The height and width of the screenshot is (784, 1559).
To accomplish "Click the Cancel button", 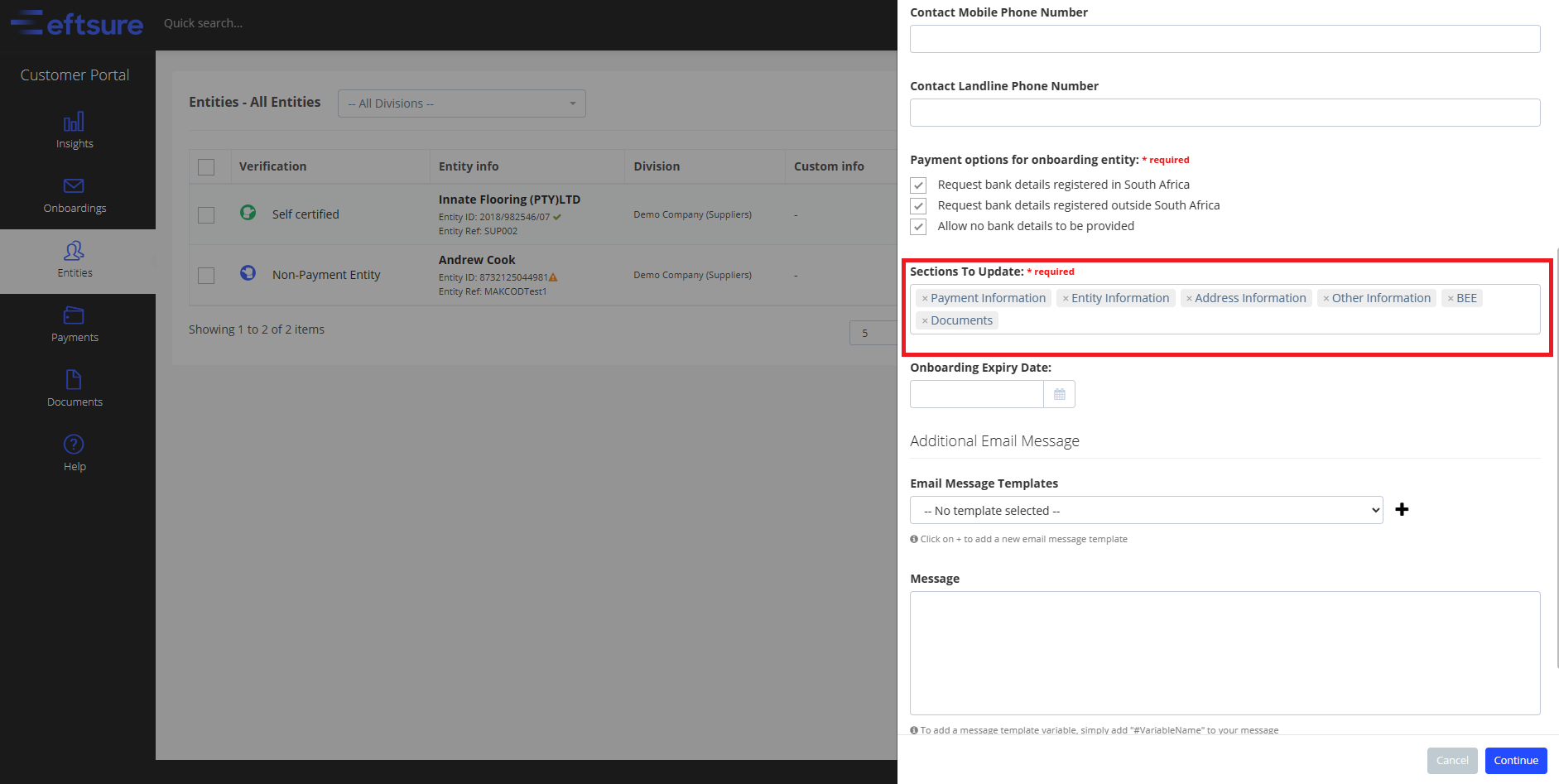I will [x=1451, y=761].
